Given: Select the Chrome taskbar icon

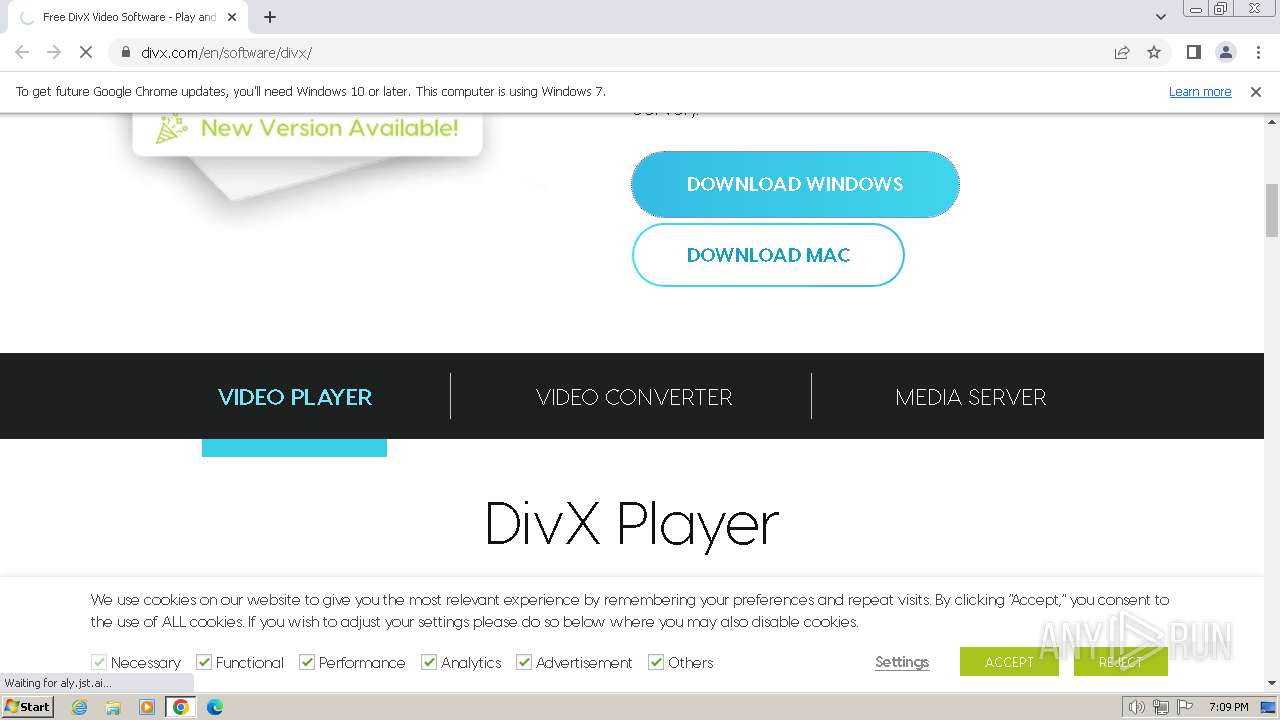Looking at the screenshot, I should pyautogui.click(x=181, y=707).
